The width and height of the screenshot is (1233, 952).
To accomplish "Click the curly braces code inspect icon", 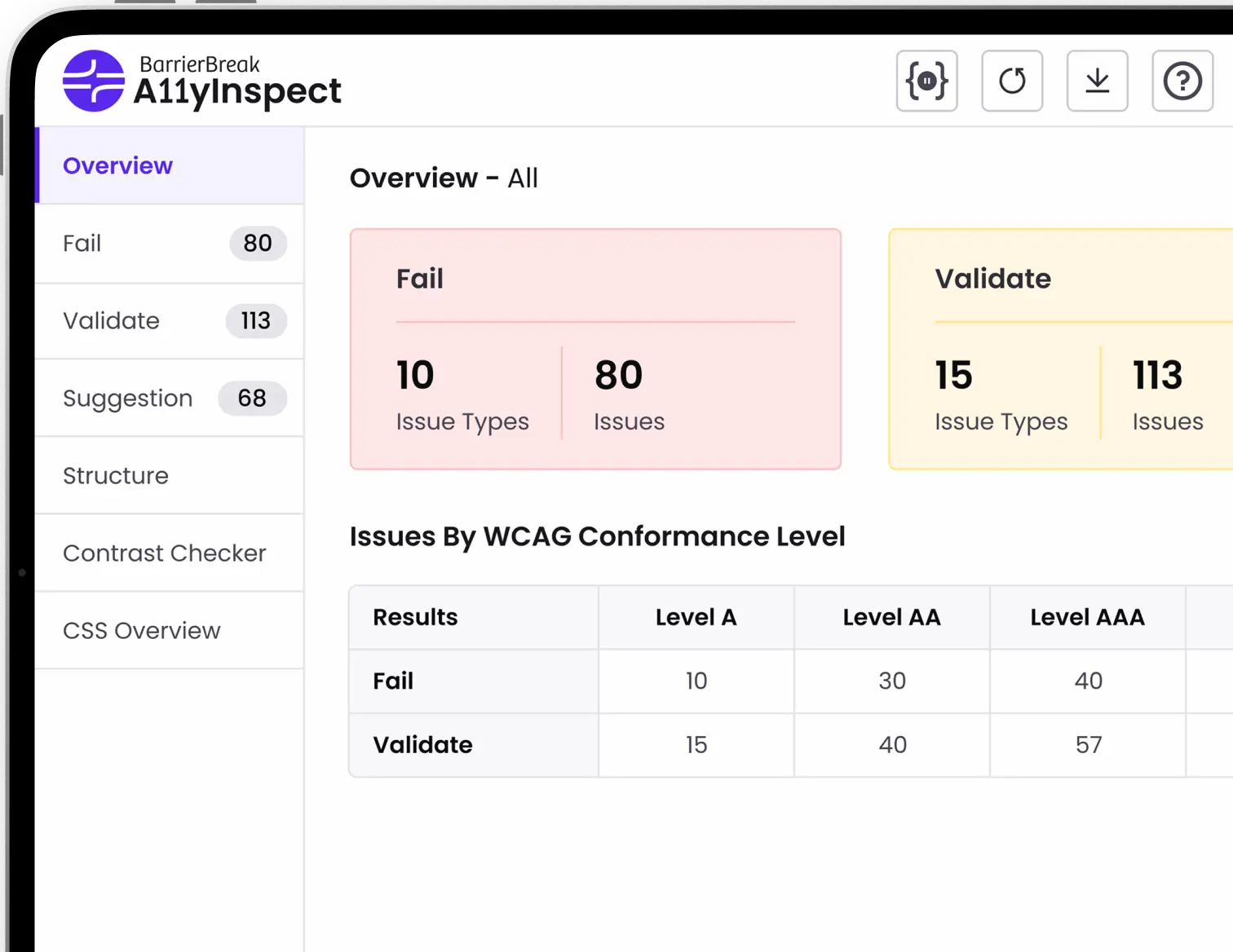I will (926, 81).
